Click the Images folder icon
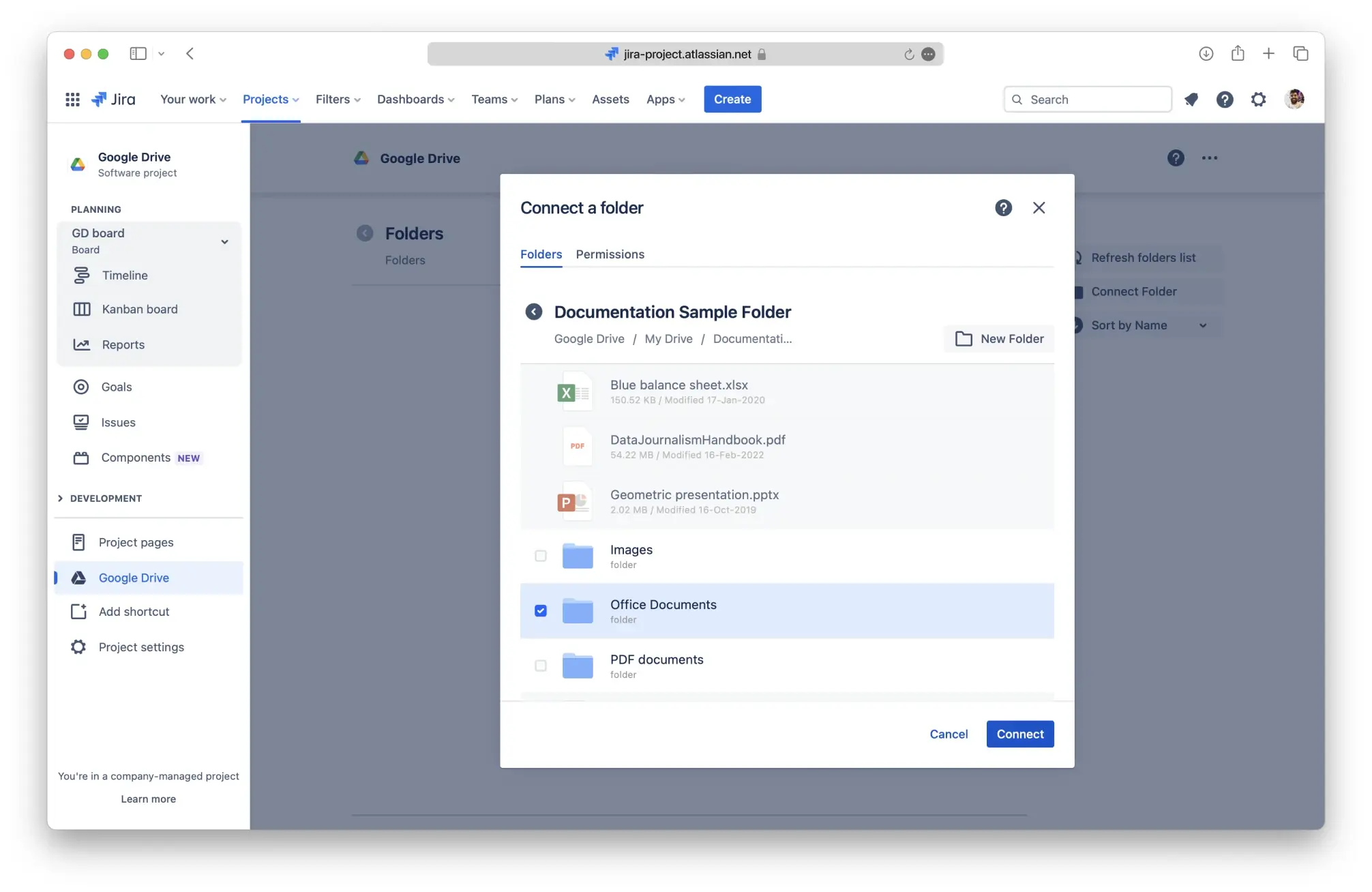The image size is (1372, 892). (x=578, y=556)
